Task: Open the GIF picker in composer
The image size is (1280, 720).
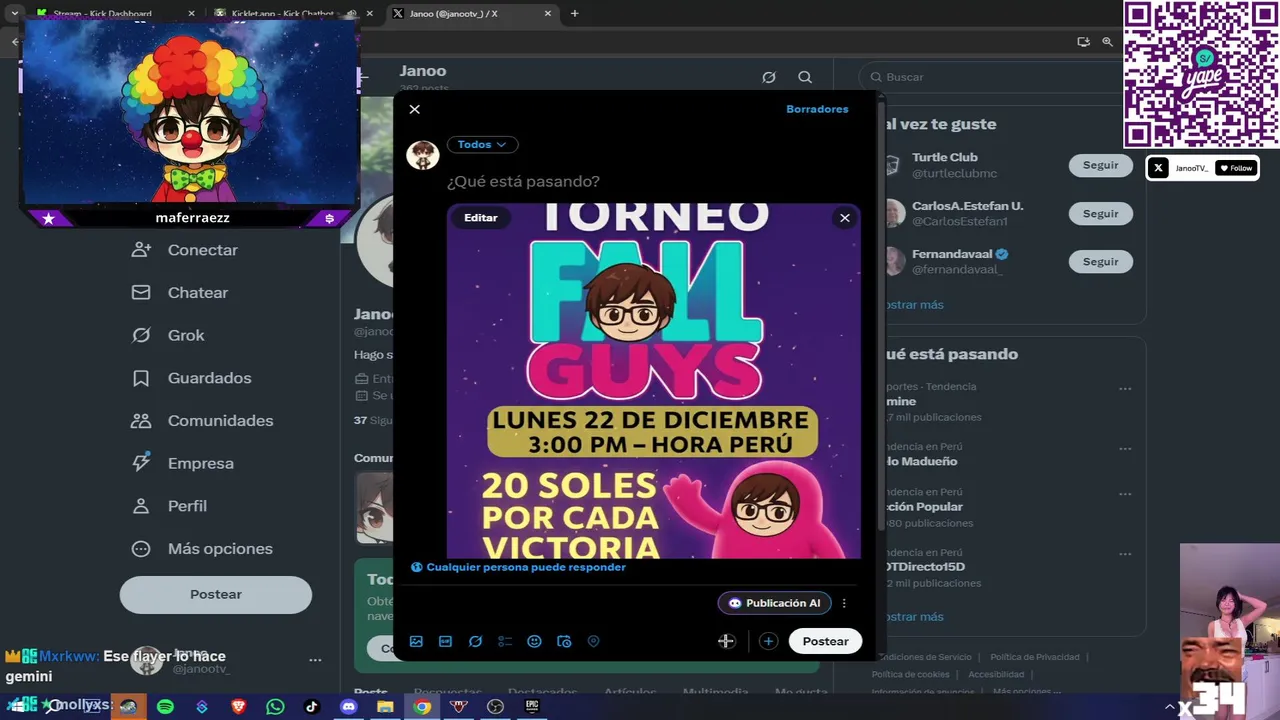Action: tap(446, 641)
